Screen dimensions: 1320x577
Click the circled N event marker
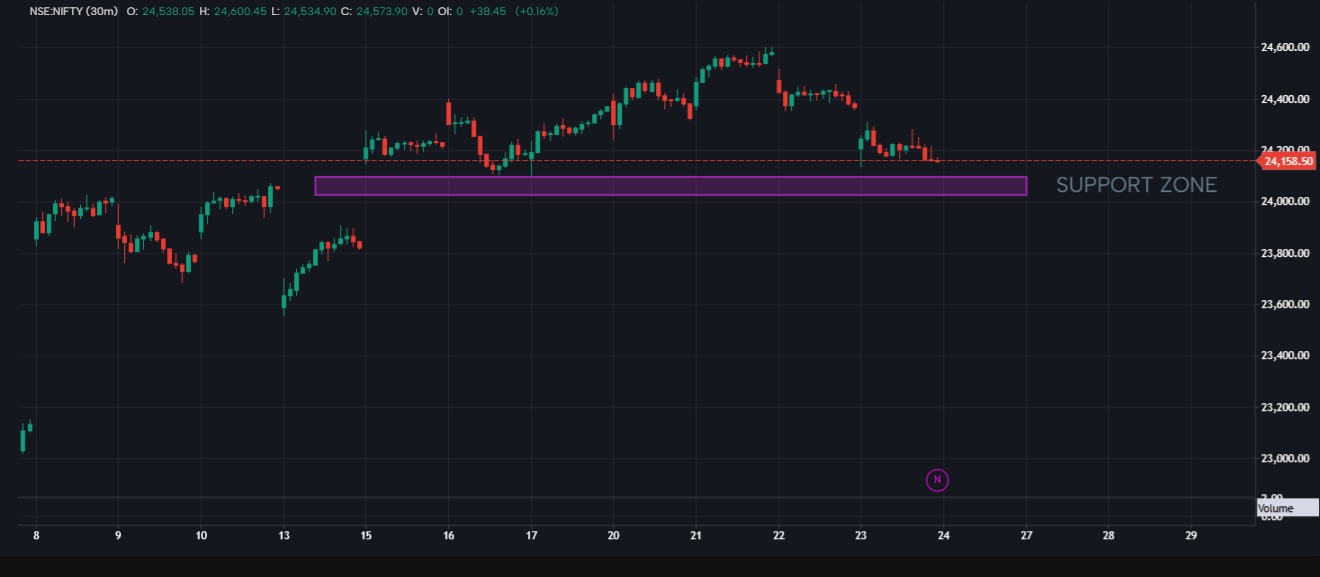coord(937,480)
